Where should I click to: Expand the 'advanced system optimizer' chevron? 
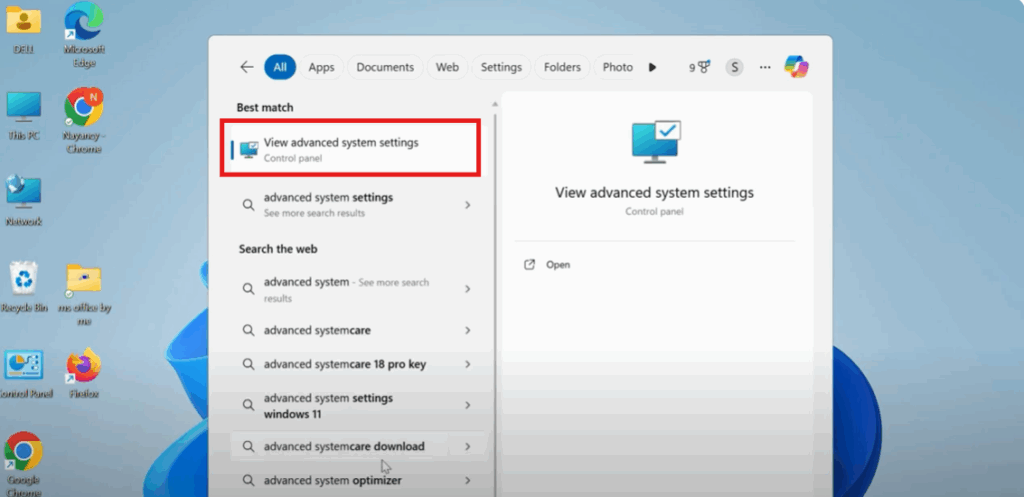(x=468, y=481)
